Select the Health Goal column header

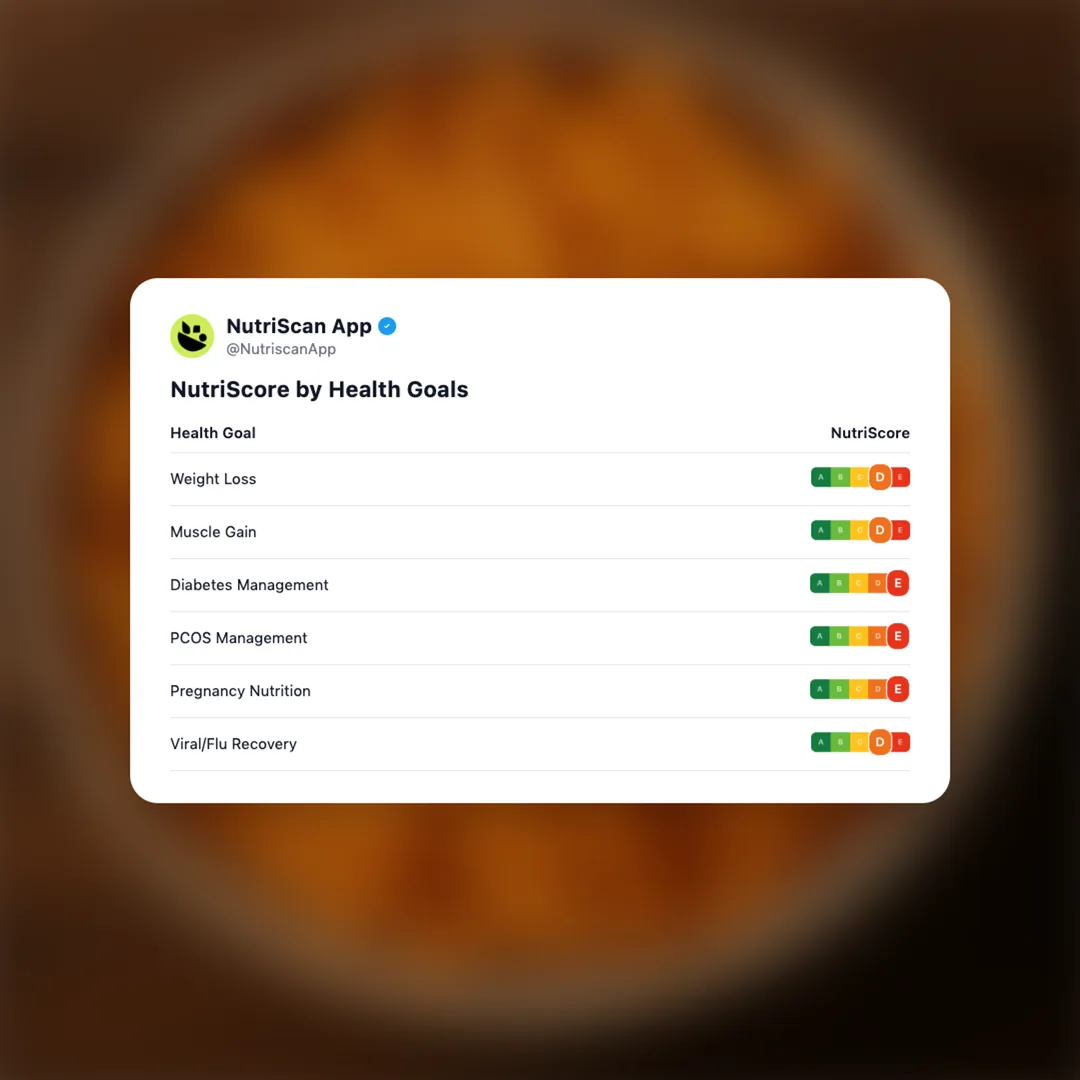click(213, 433)
